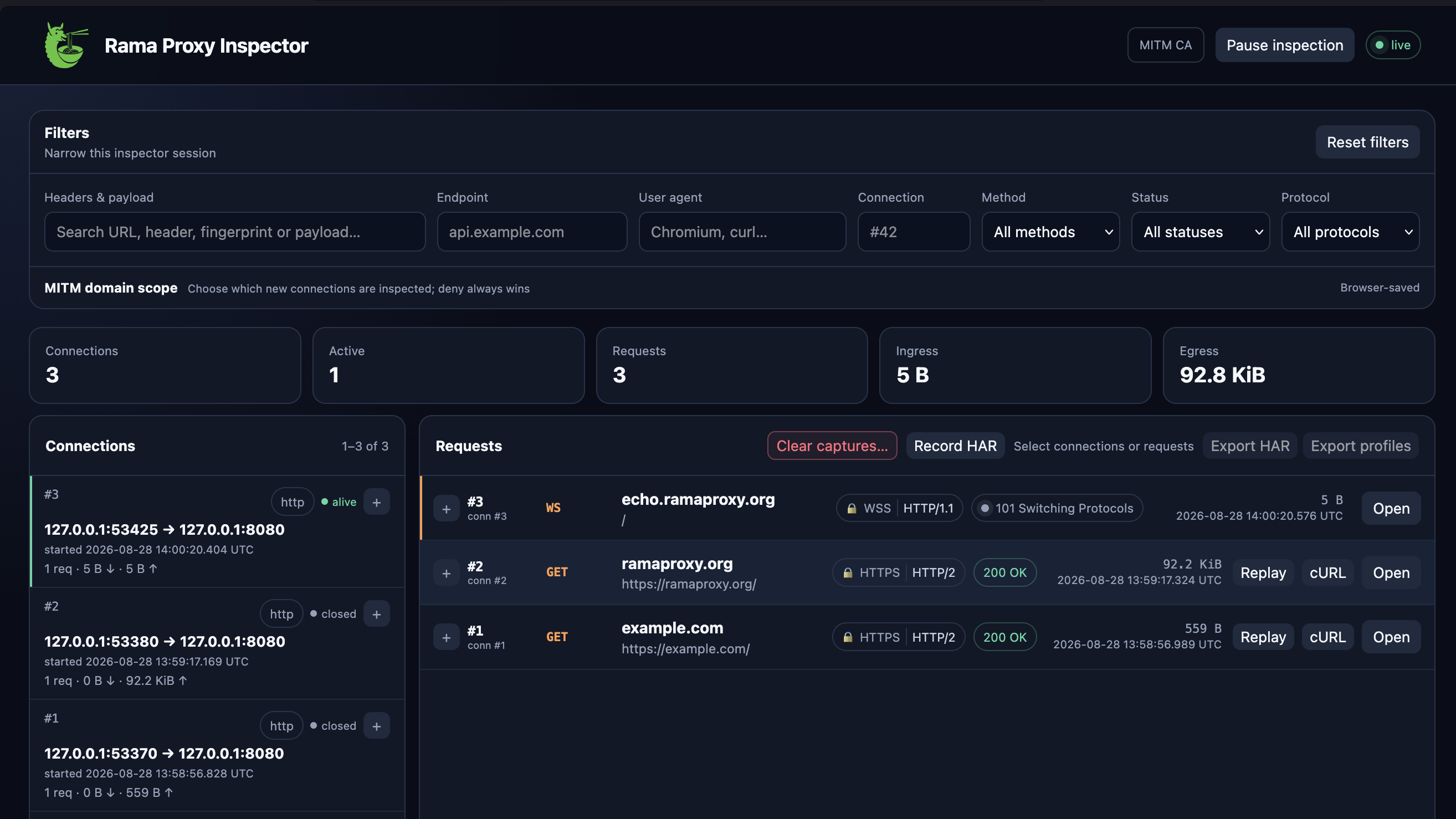Click the User agent filter field
1456x819 pixels.
click(x=742, y=232)
